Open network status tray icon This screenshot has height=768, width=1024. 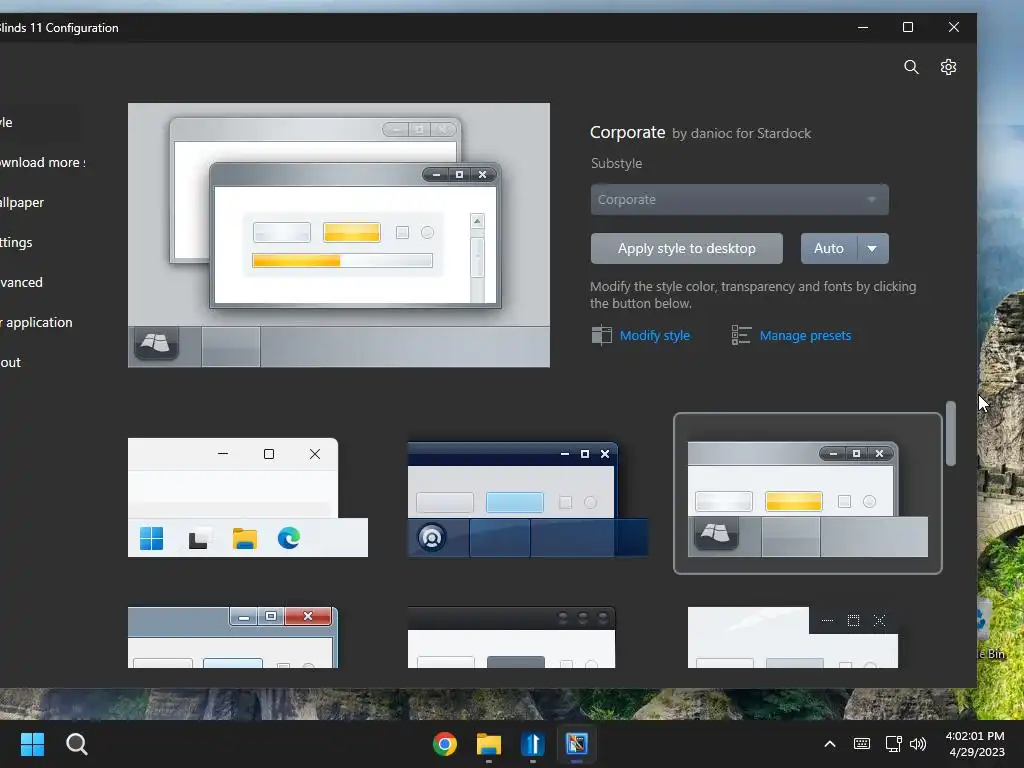point(893,744)
